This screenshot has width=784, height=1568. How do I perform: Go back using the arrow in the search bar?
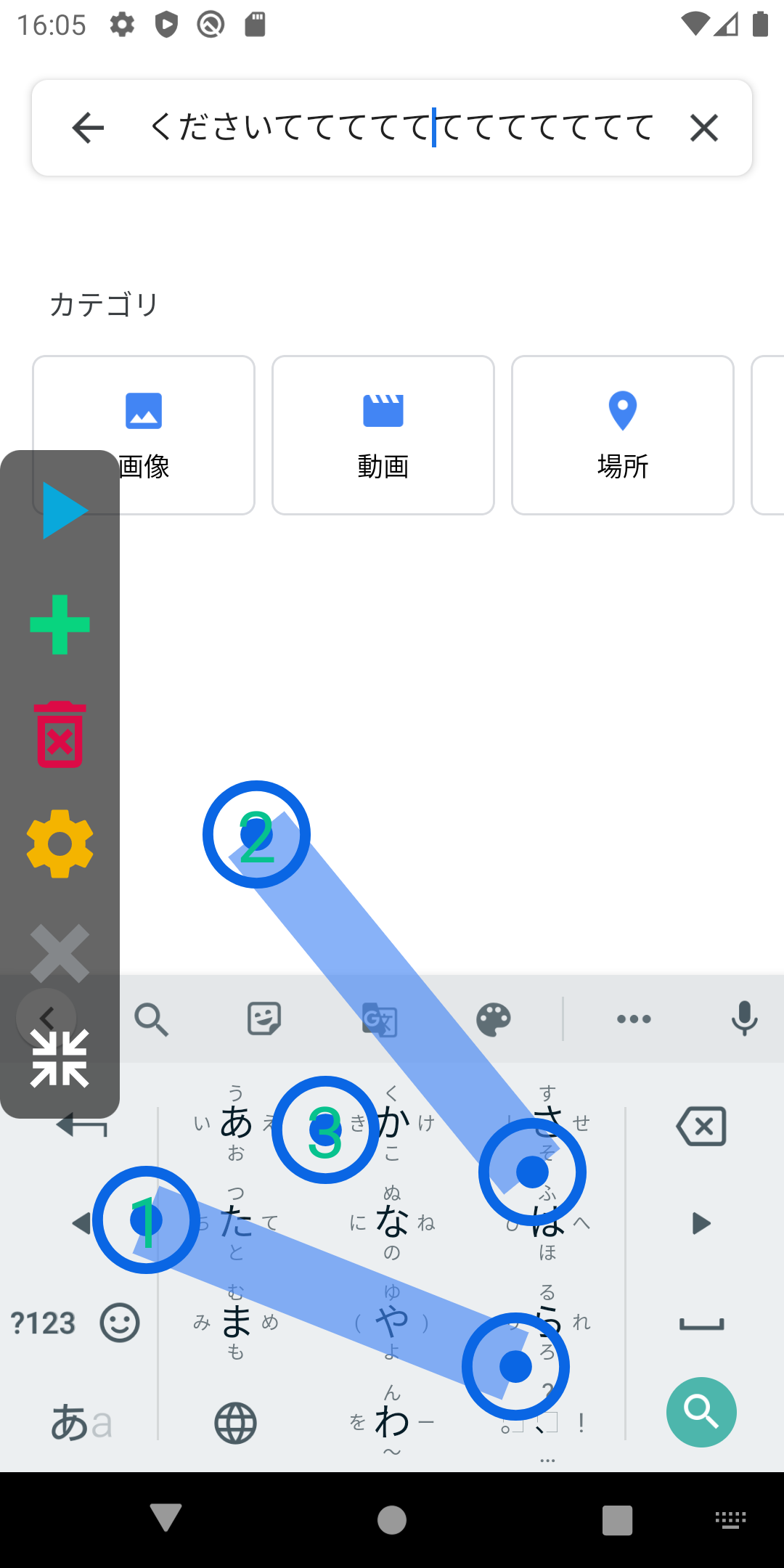click(89, 128)
